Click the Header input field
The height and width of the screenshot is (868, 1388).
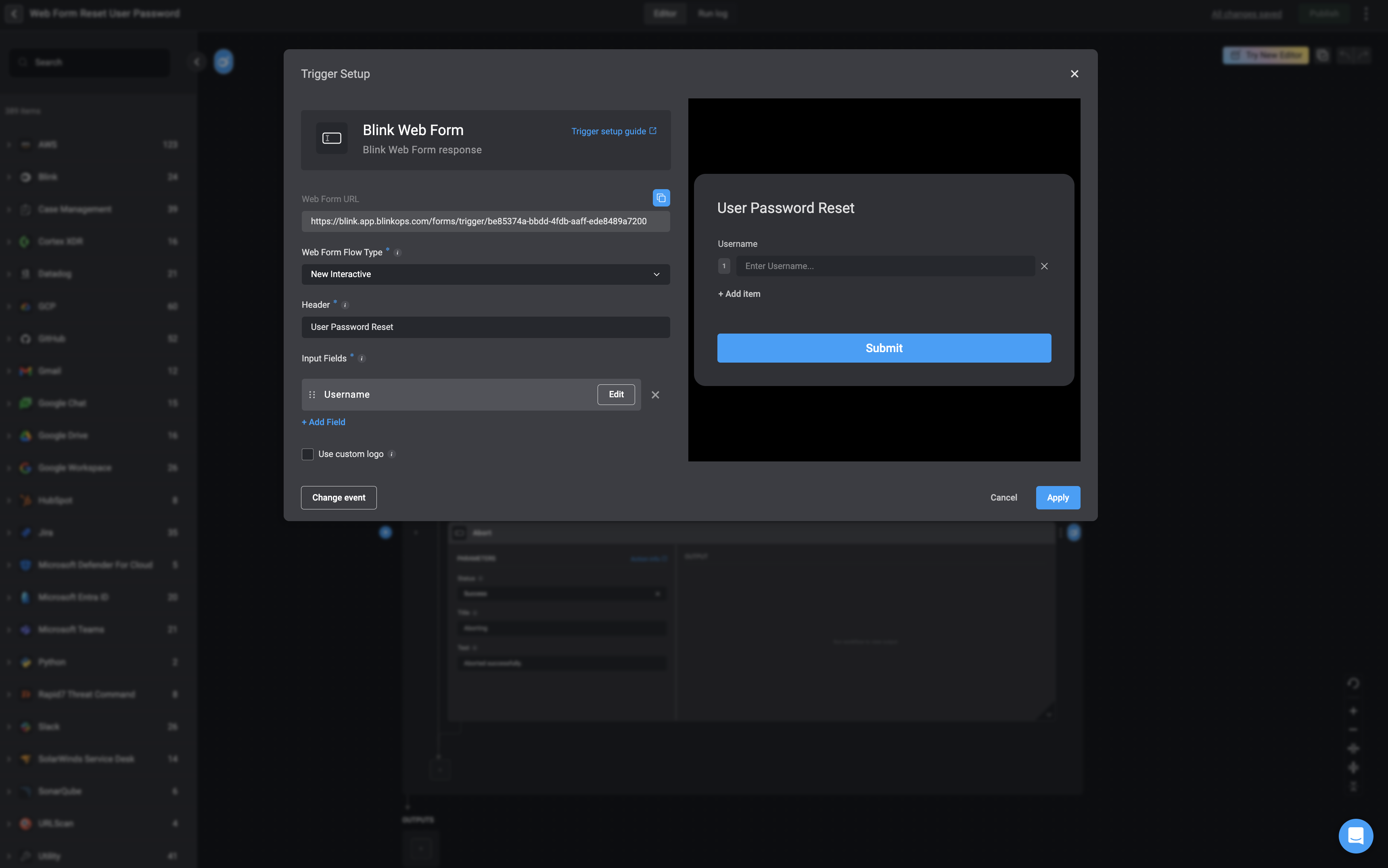[485, 327]
